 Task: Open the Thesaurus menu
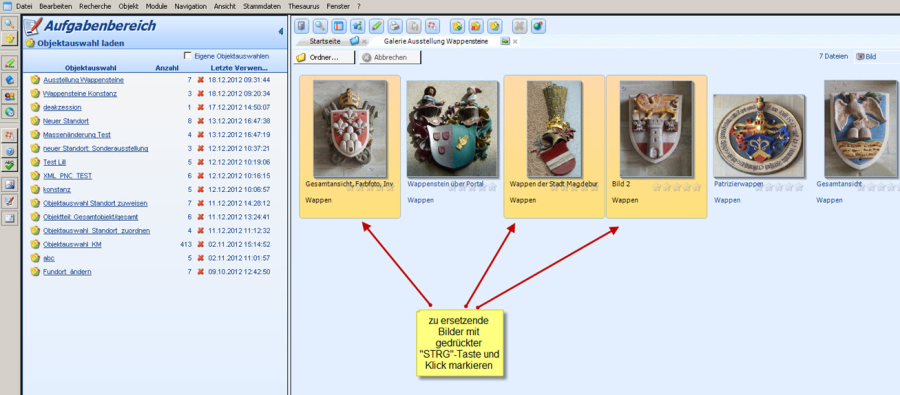pyautogui.click(x=304, y=6)
